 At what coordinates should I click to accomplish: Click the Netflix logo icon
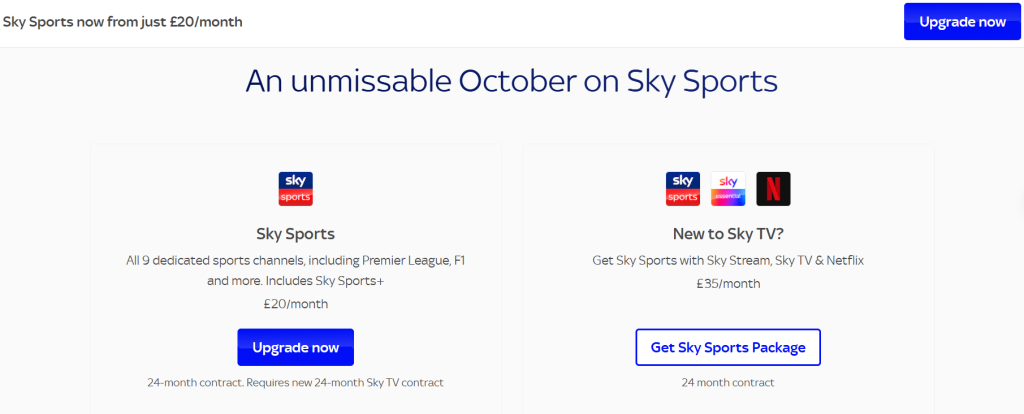click(773, 189)
